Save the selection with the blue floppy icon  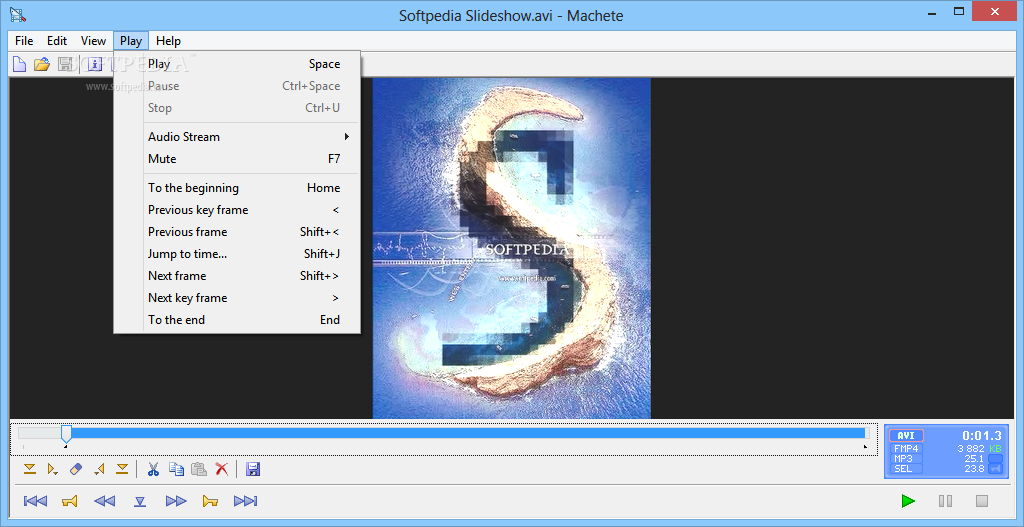253,469
